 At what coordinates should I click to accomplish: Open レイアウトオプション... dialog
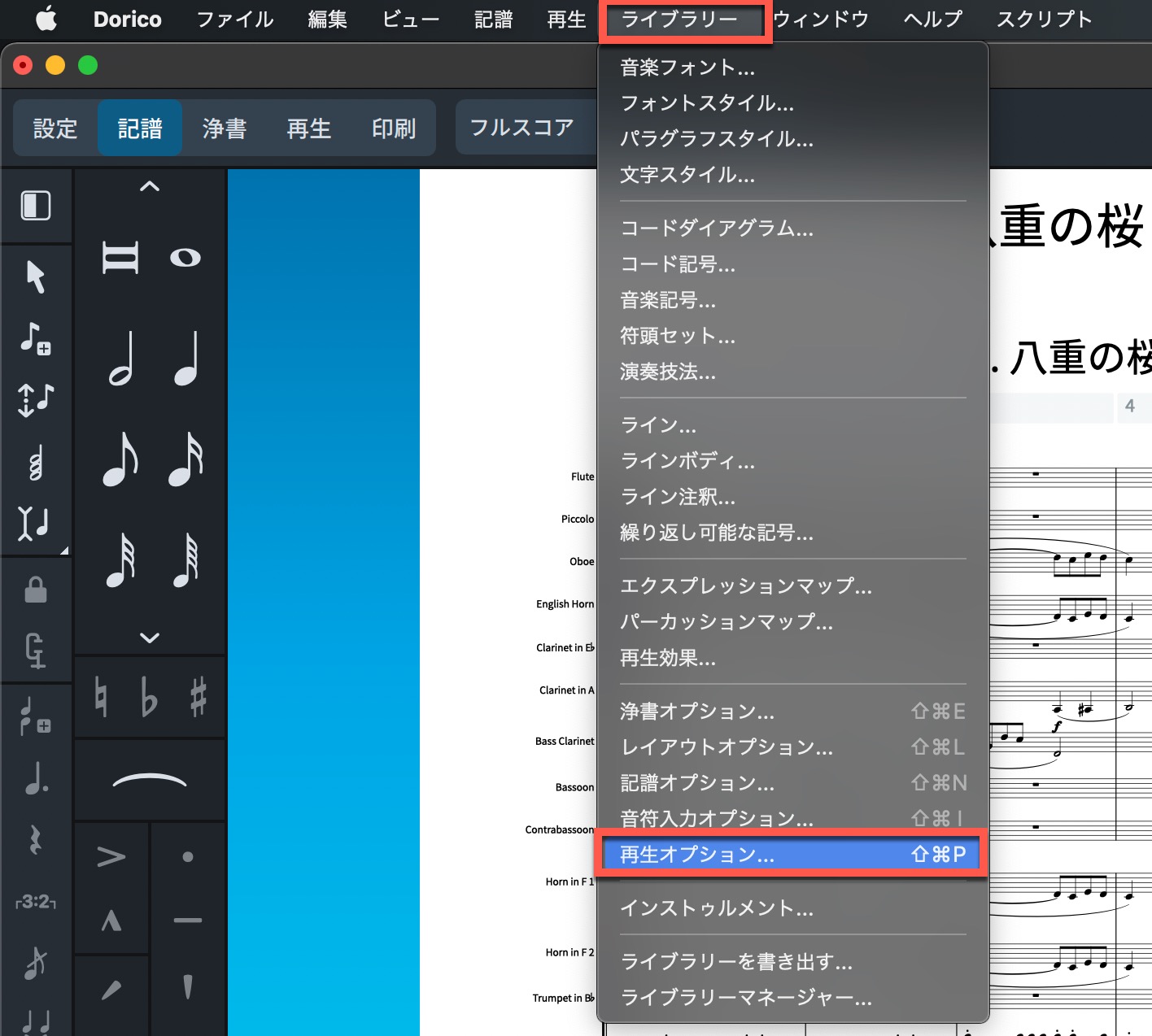(x=793, y=747)
